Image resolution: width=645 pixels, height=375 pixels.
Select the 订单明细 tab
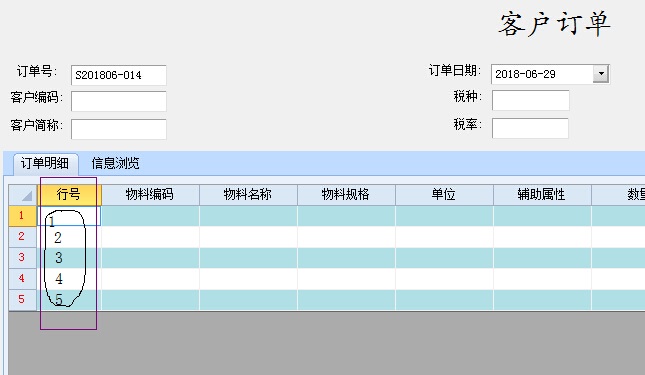pyautogui.click(x=45, y=163)
